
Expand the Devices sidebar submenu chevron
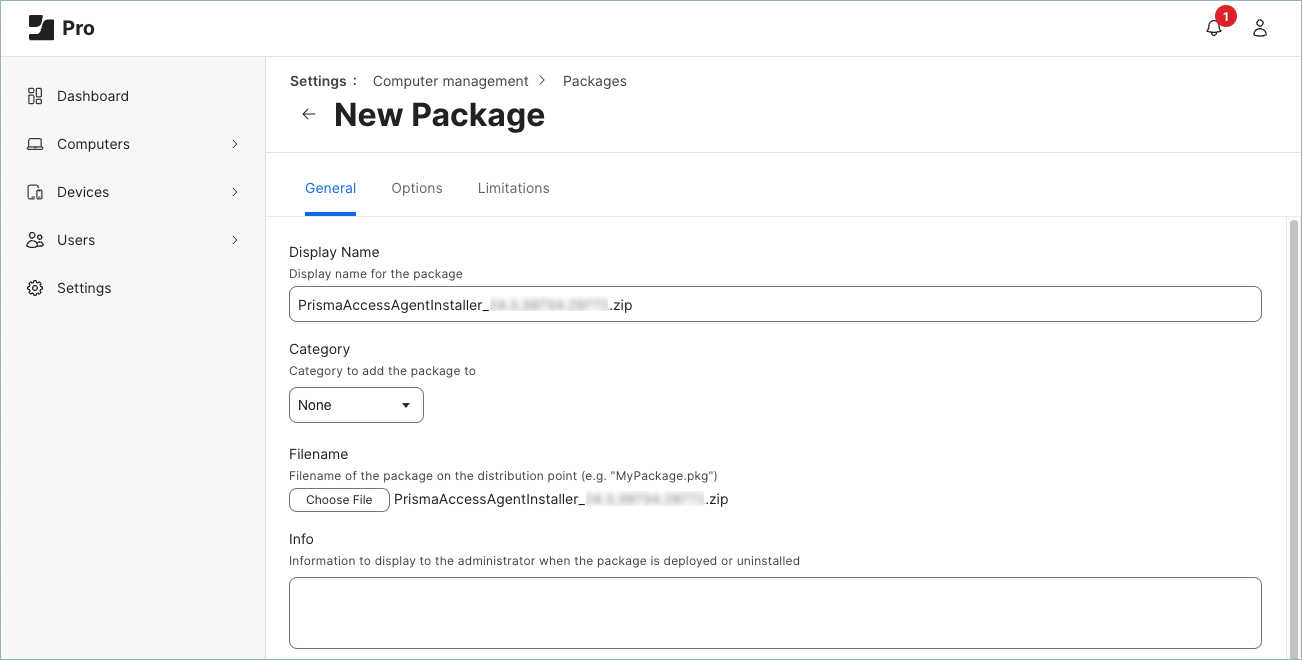click(235, 192)
